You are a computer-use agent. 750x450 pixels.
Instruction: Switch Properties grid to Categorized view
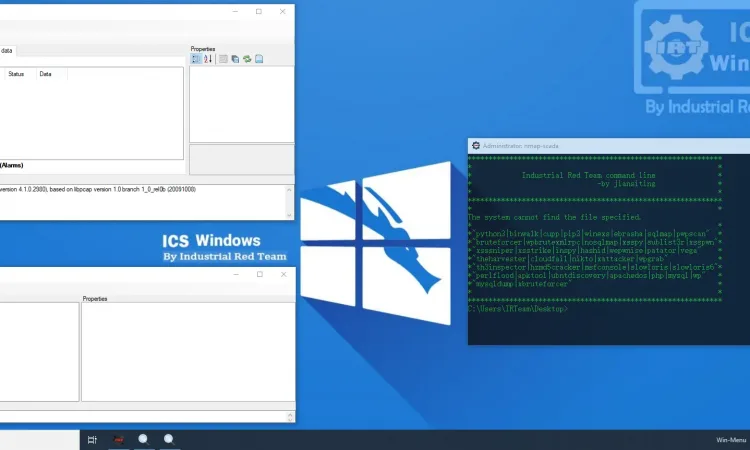pos(196,59)
